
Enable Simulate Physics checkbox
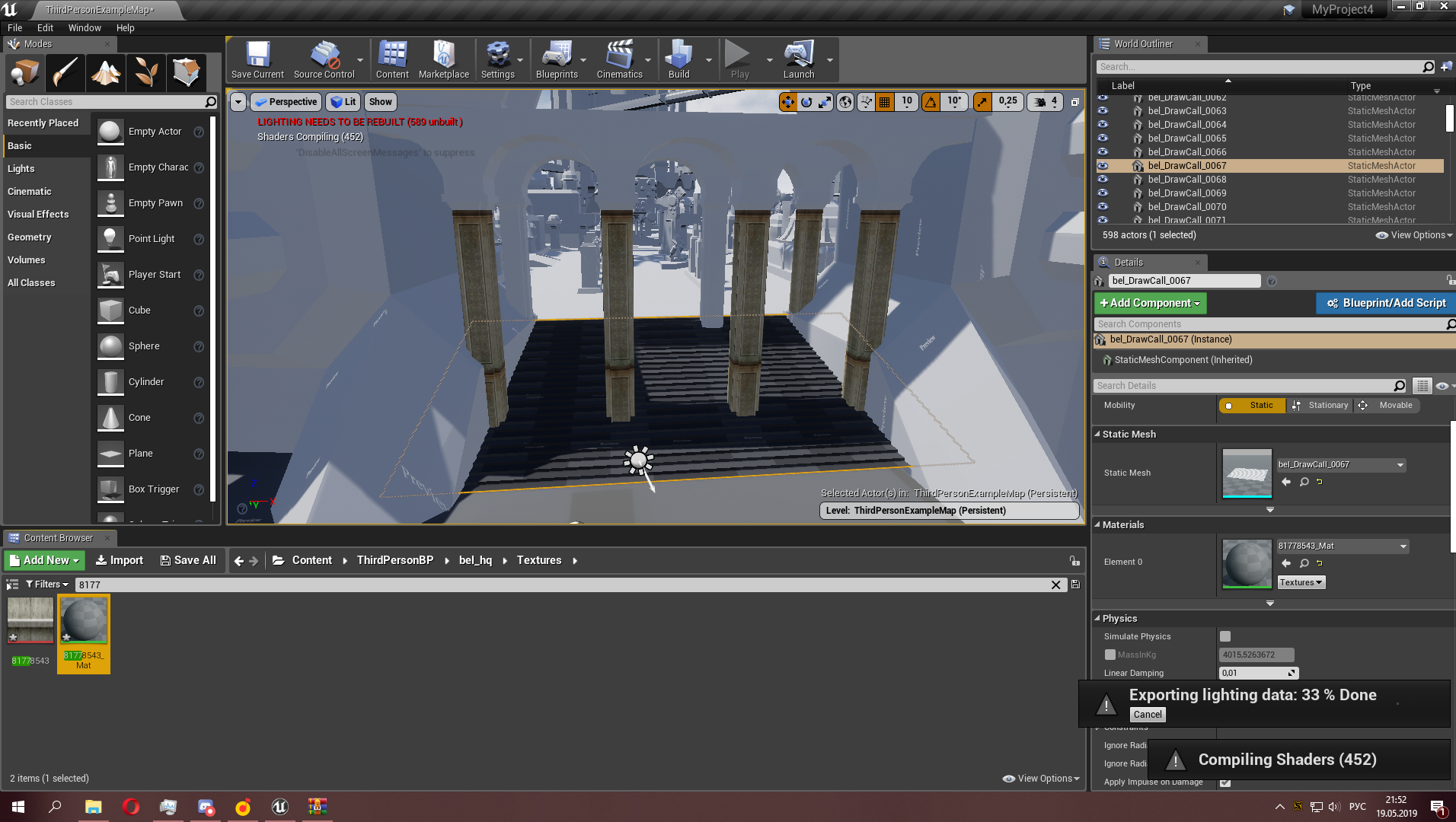click(1225, 636)
